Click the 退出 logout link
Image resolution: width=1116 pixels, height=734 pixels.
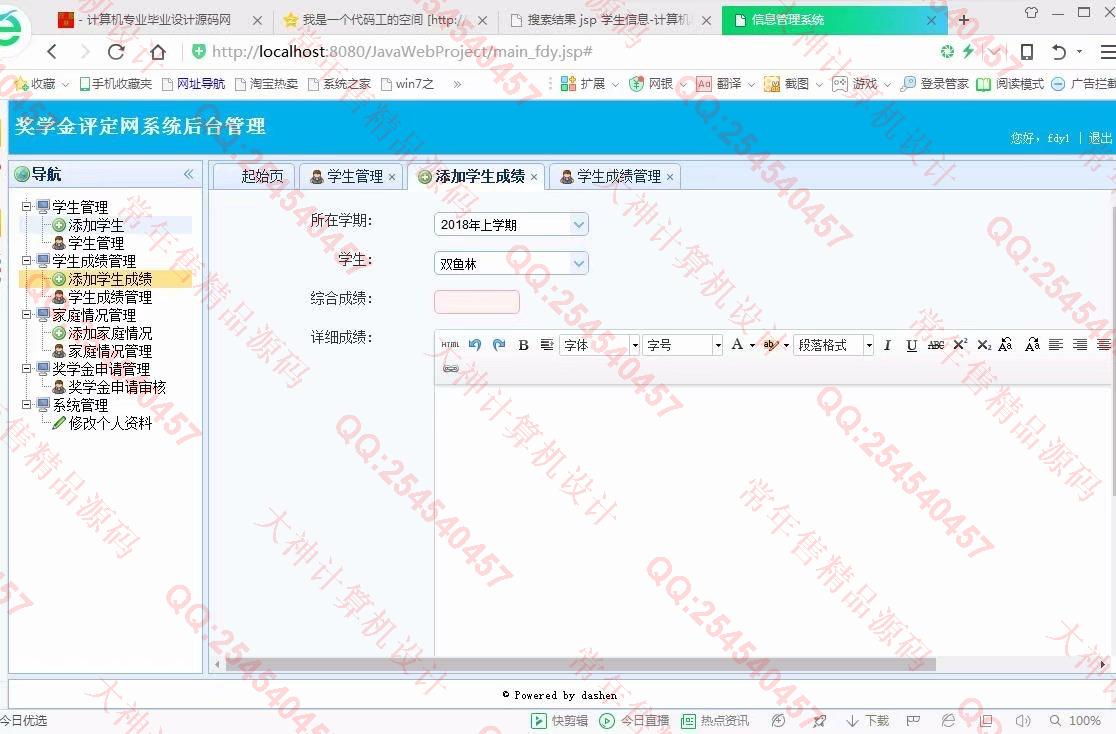click(x=1100, y=138)
